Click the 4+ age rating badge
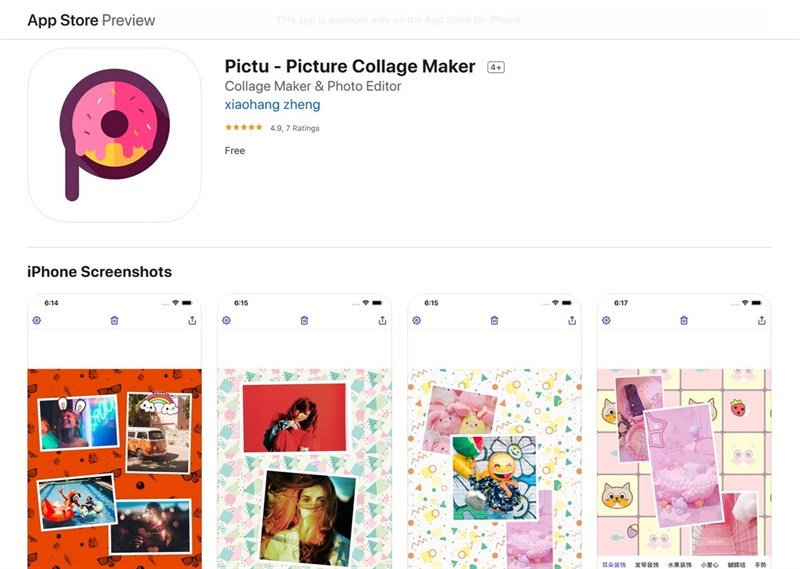The image size is (800, 569). pyautogui.click(x=496, y=67)
